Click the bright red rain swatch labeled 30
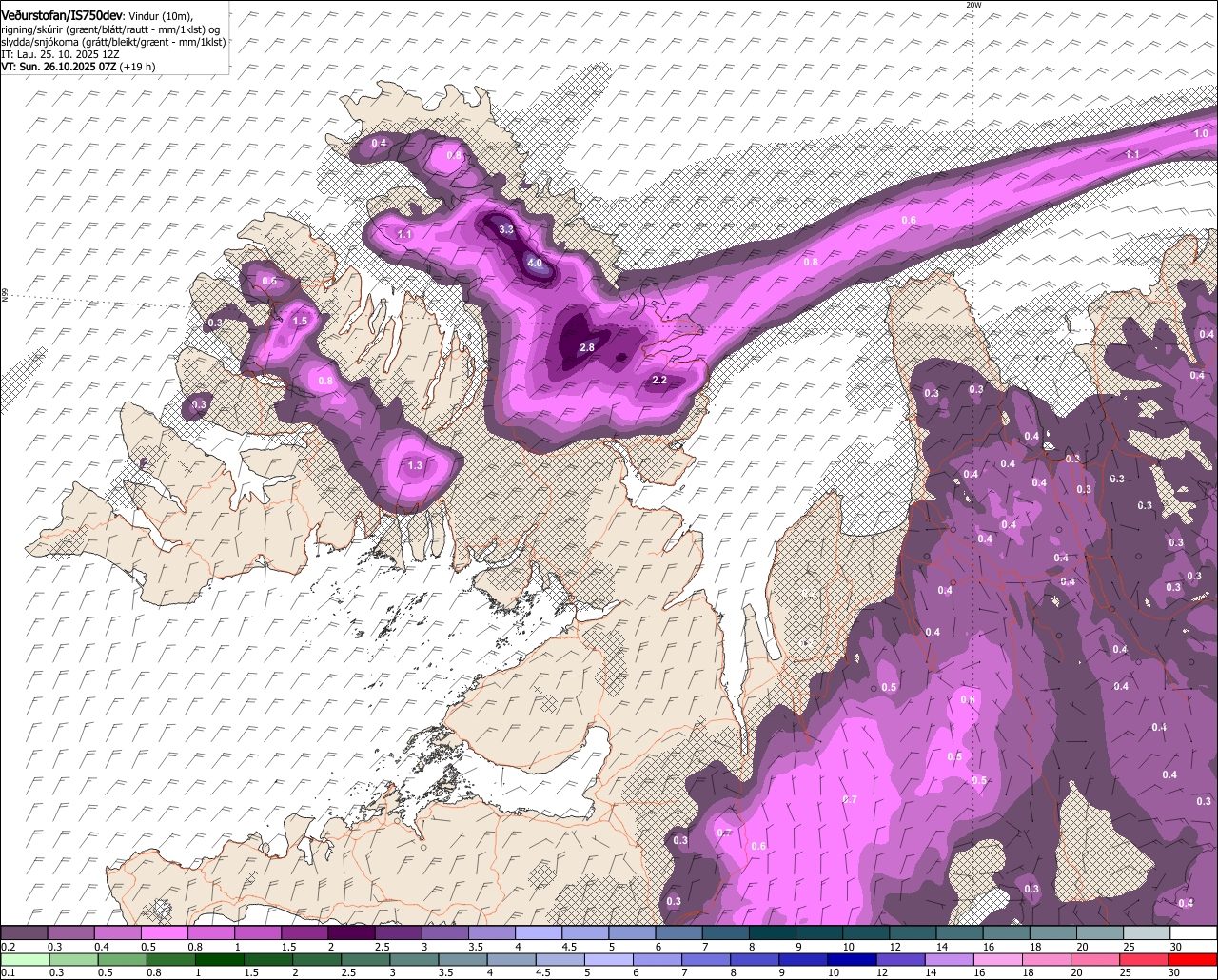The width and height of the screenshot is (1218, 980). click(x=1194, y=960)
